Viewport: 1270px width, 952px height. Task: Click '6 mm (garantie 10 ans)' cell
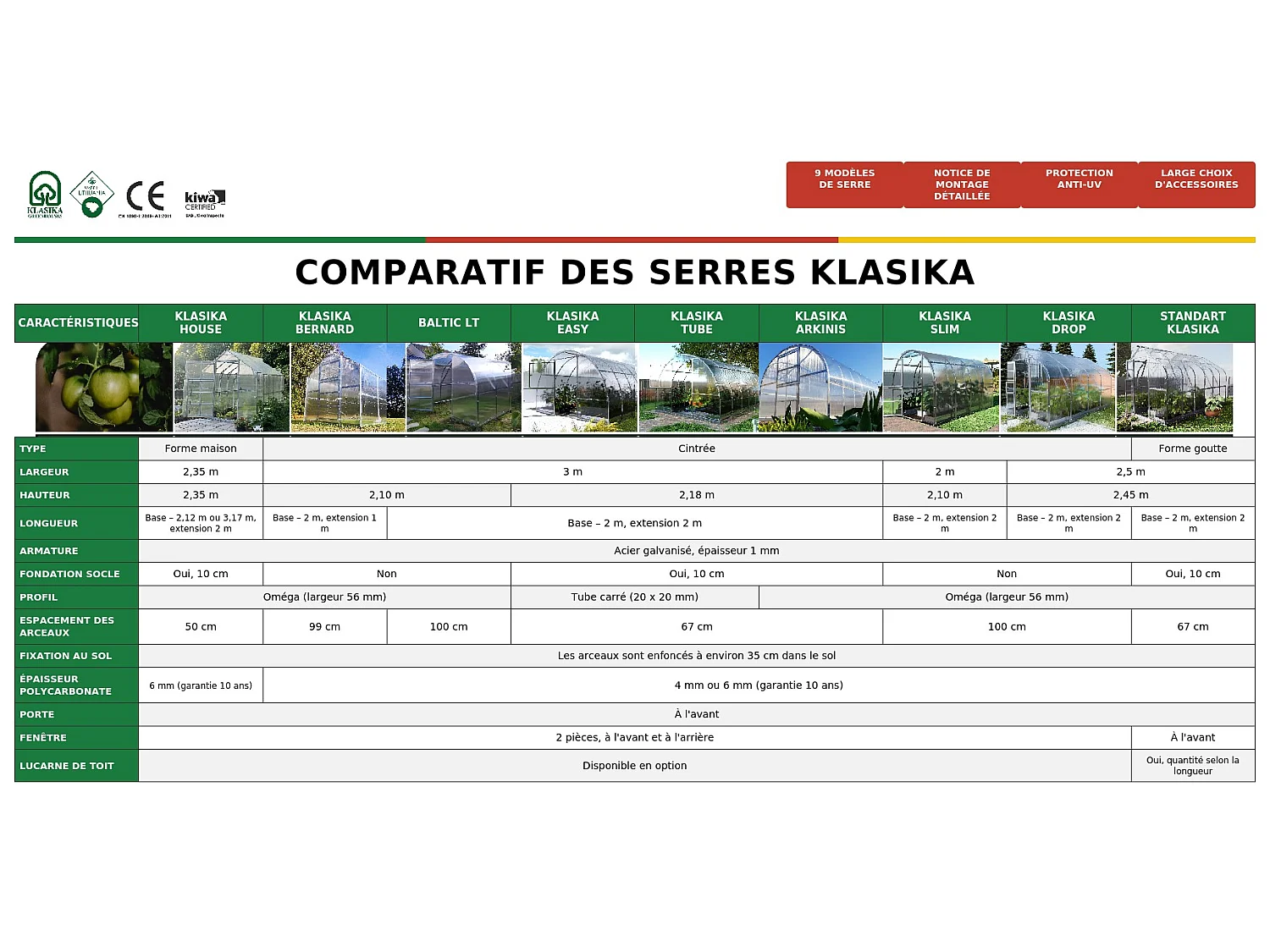tap(201, 685)
